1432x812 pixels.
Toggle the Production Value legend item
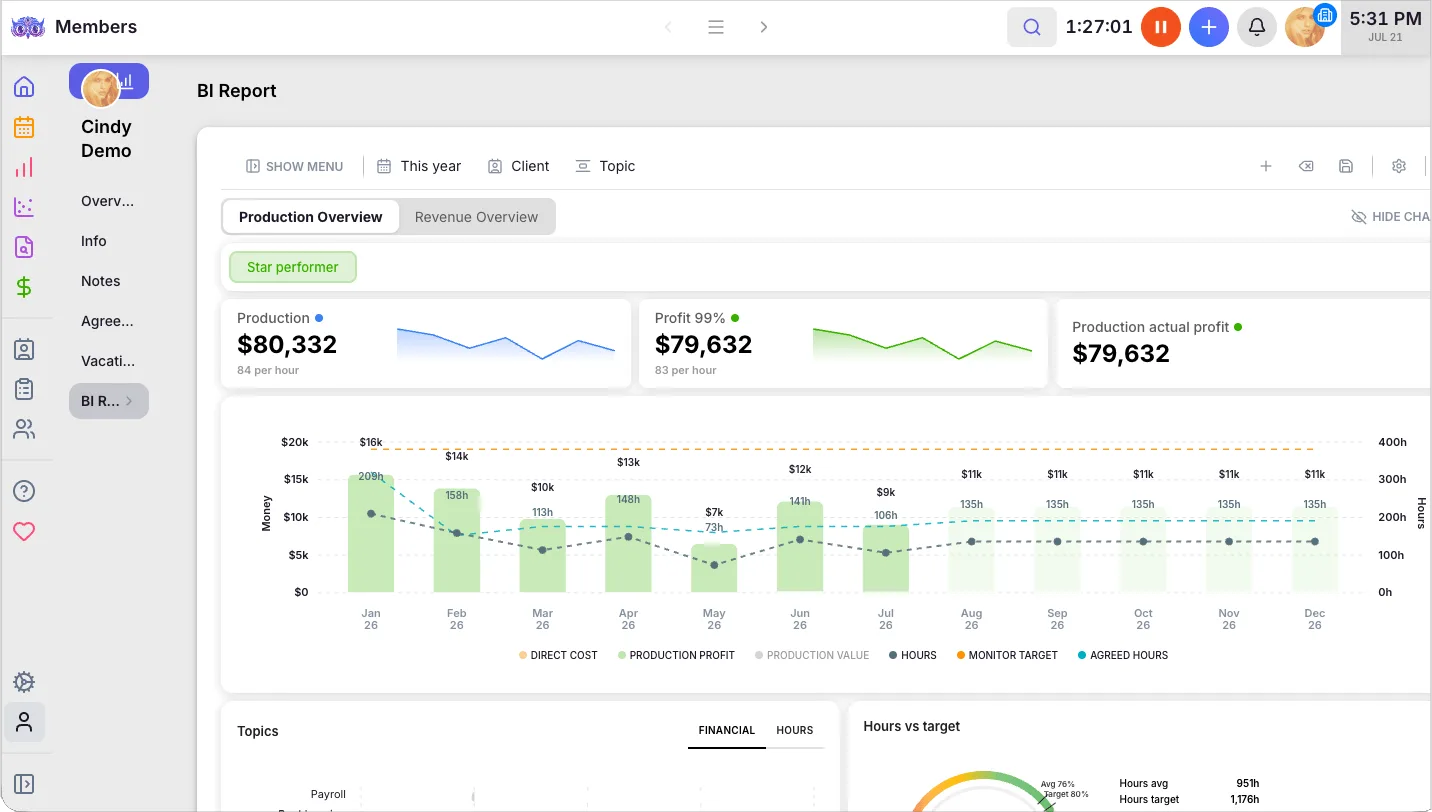tap(811, 655)
